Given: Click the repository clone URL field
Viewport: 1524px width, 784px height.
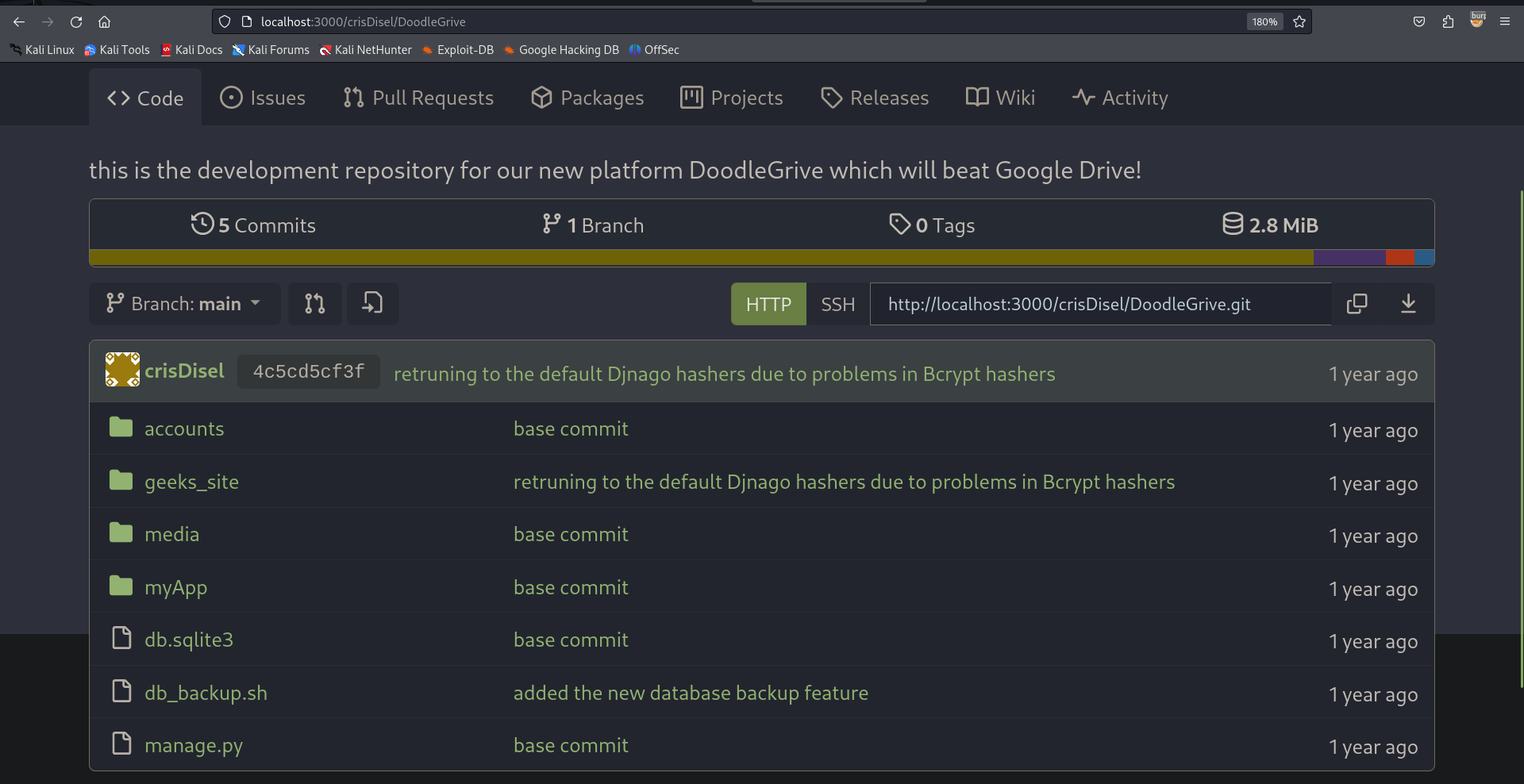Looking at the screenshot, I should [x=1100, y=304].
